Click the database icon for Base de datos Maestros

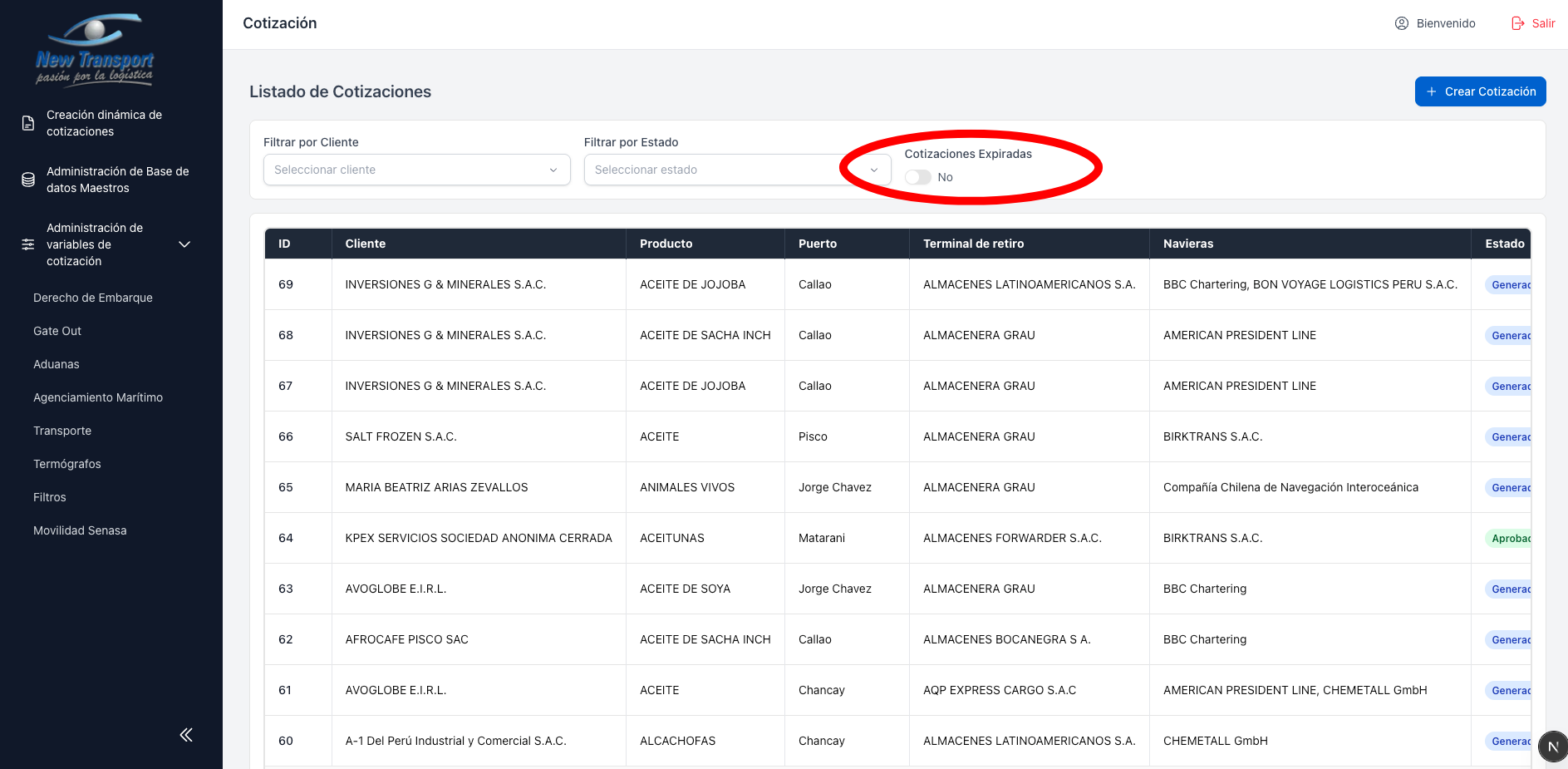click(x=28, y=180)
